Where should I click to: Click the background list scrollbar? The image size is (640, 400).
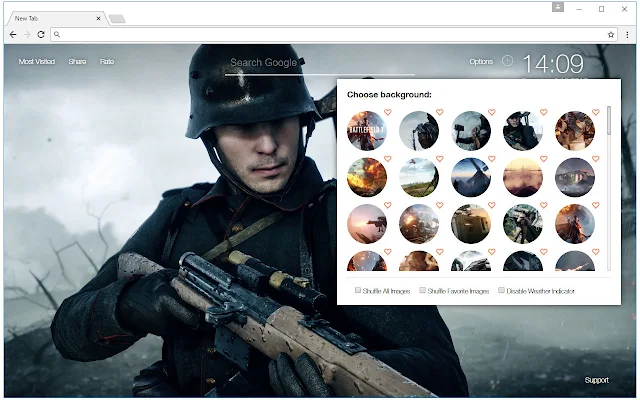[x=609, y=121]
